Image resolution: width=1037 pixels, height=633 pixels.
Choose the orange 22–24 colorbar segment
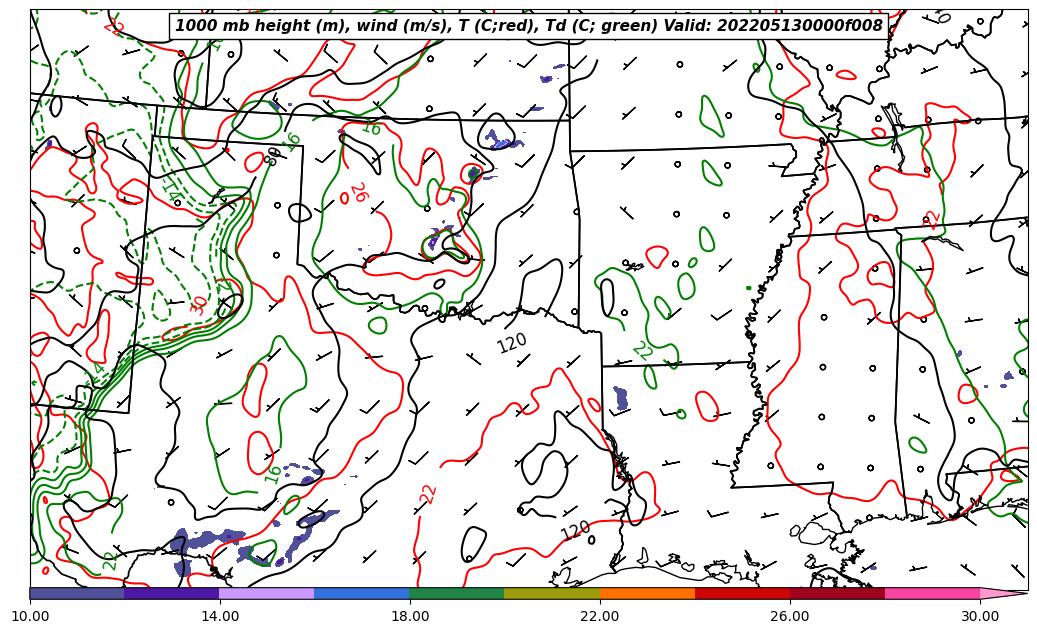tap(647, 593)
